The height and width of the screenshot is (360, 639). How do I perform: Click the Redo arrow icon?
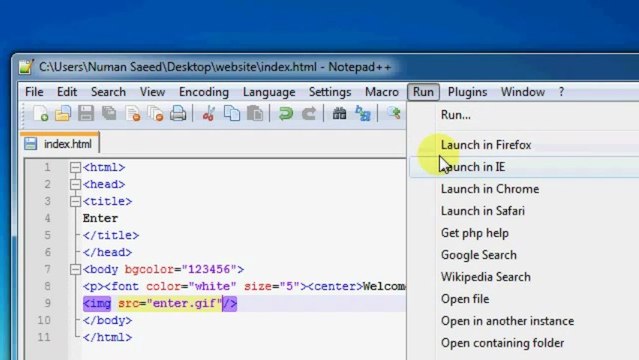tap(308, 113)
